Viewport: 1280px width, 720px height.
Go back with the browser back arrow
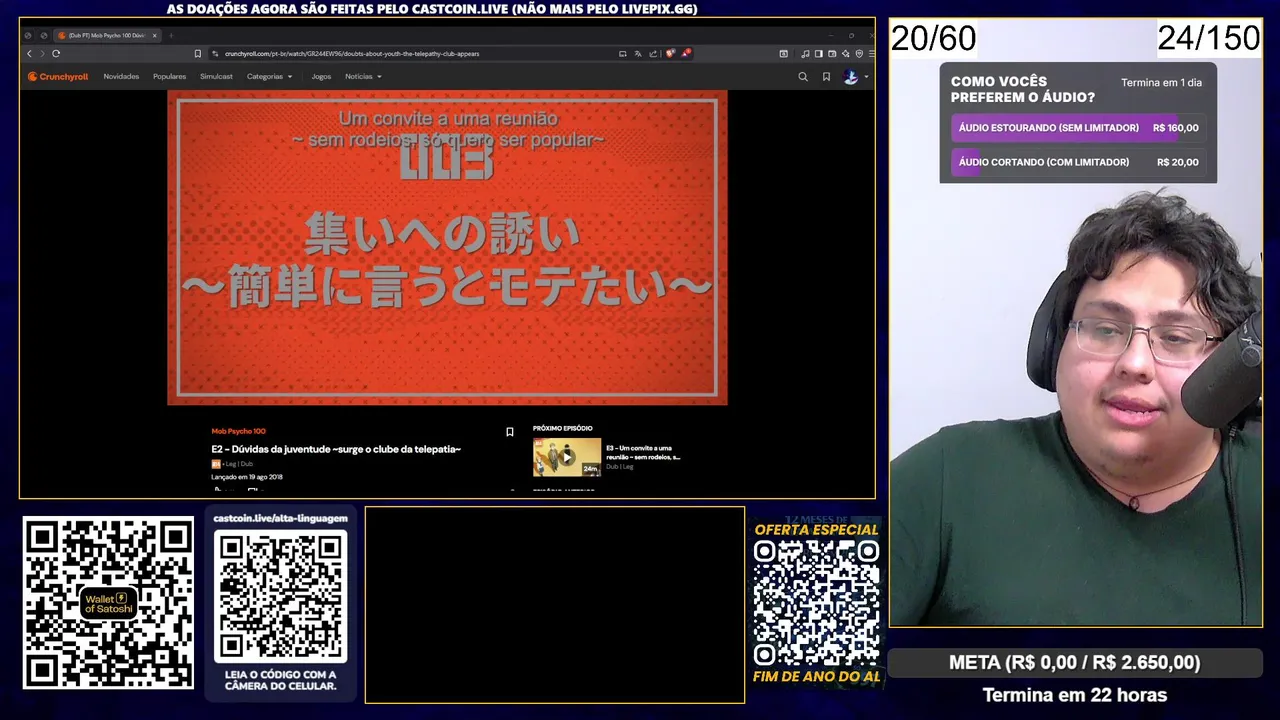[x=29, y=53]
